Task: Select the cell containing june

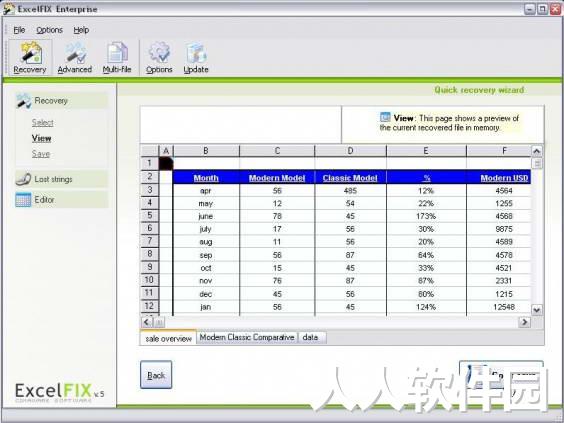Action: [x=206, y=216]
